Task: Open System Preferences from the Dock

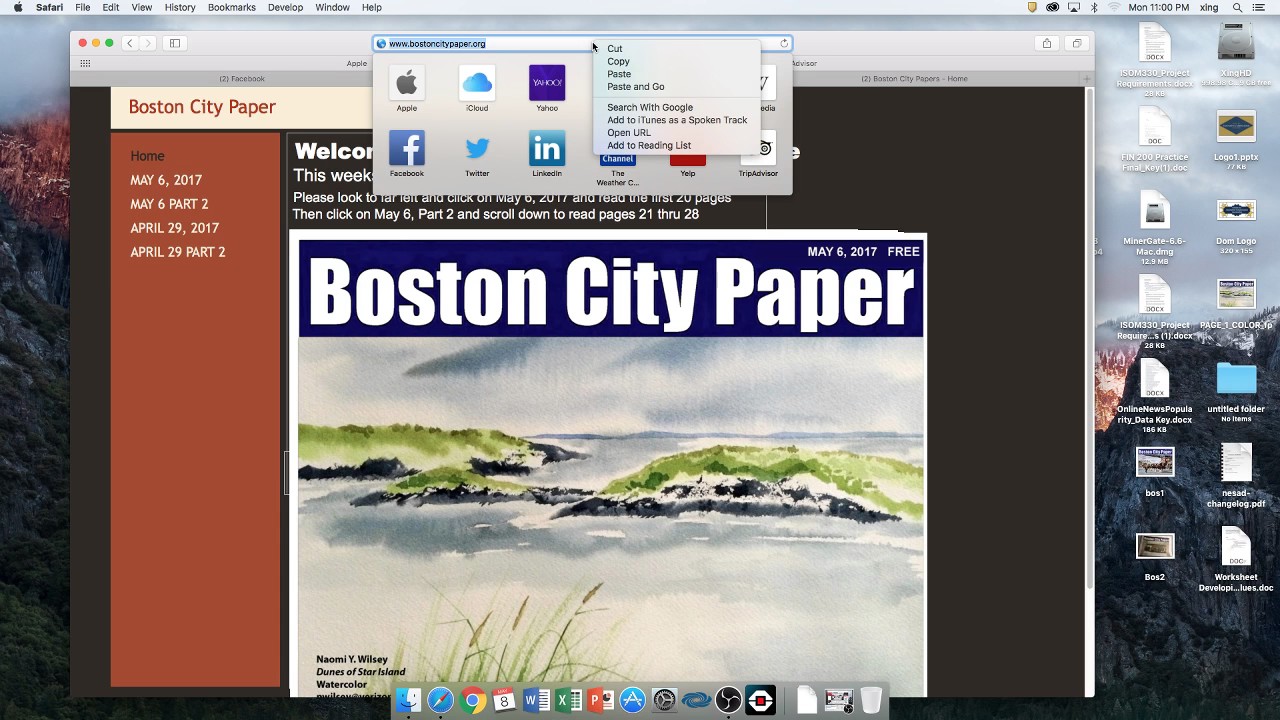Action: click(x=665, y=701)
